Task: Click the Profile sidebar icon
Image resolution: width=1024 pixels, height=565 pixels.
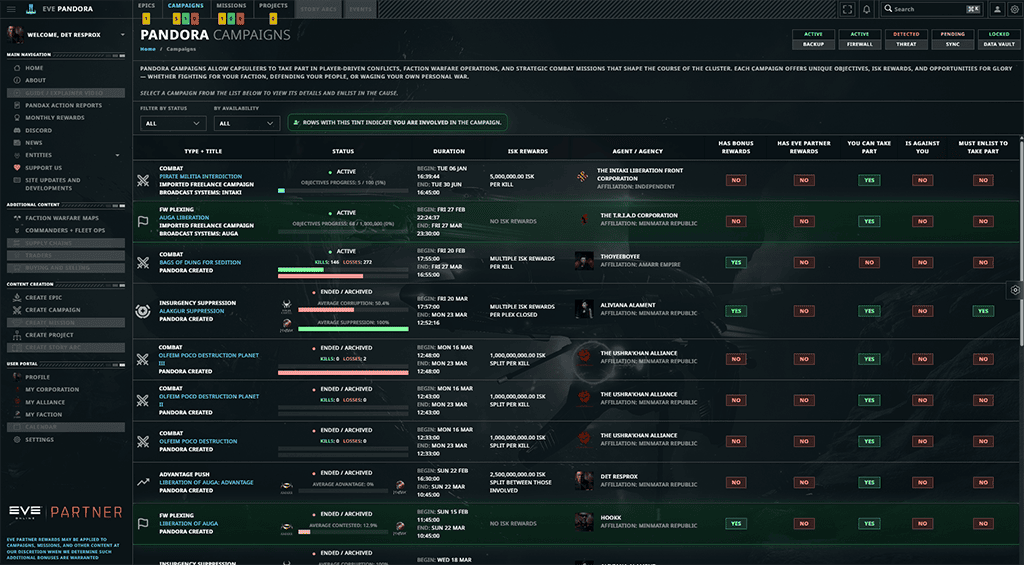Action: pos(17,377)
